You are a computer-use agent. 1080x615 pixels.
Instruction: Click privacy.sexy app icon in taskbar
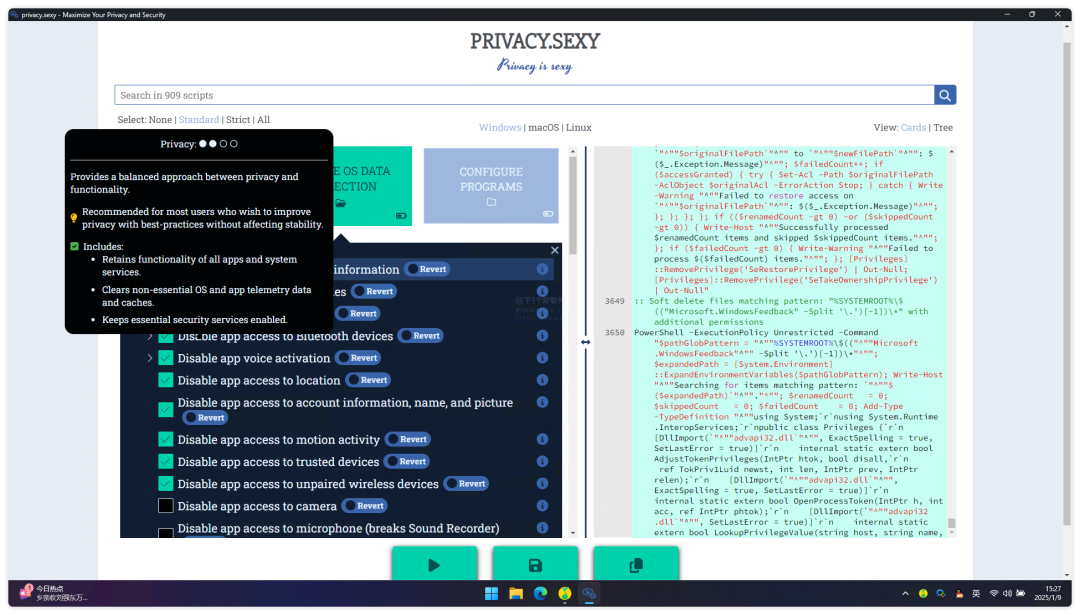click(589, 594)
